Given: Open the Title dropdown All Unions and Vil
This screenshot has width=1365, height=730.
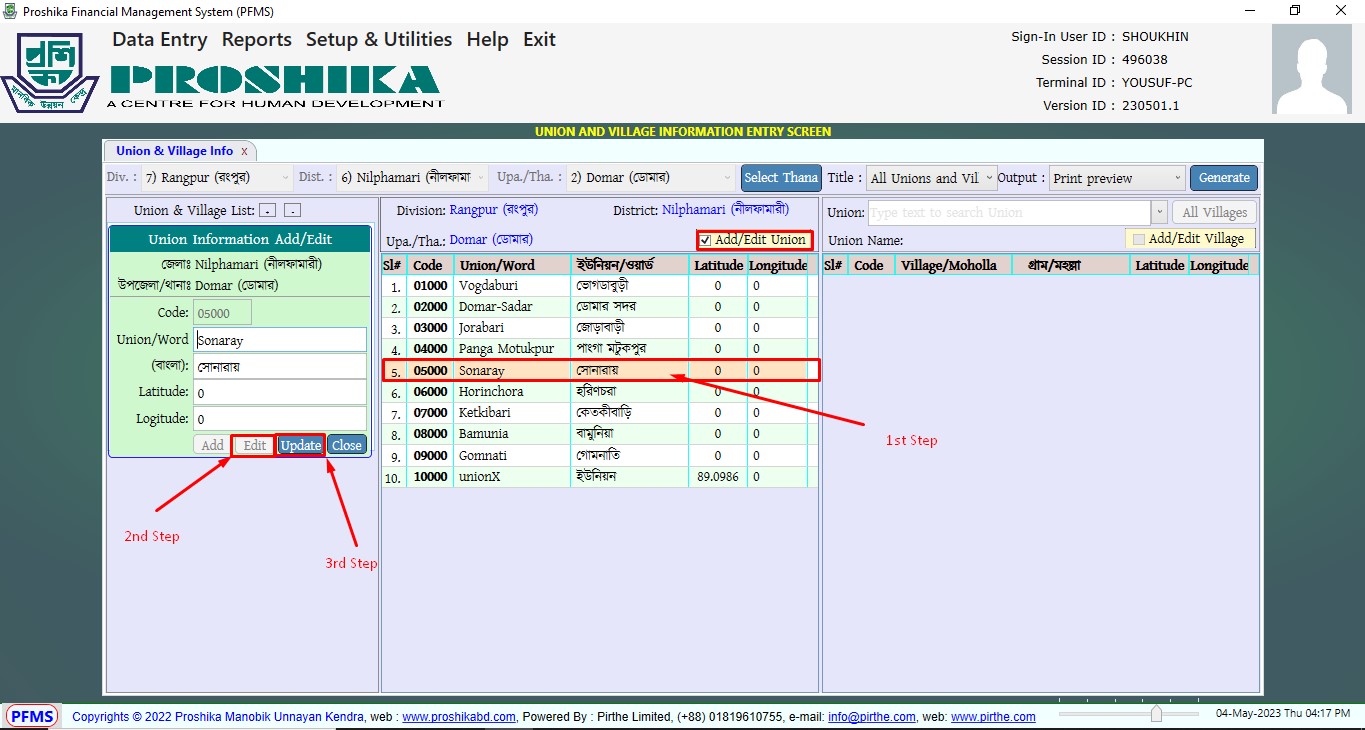Looking at the screenshot, I should coord(931,178).
